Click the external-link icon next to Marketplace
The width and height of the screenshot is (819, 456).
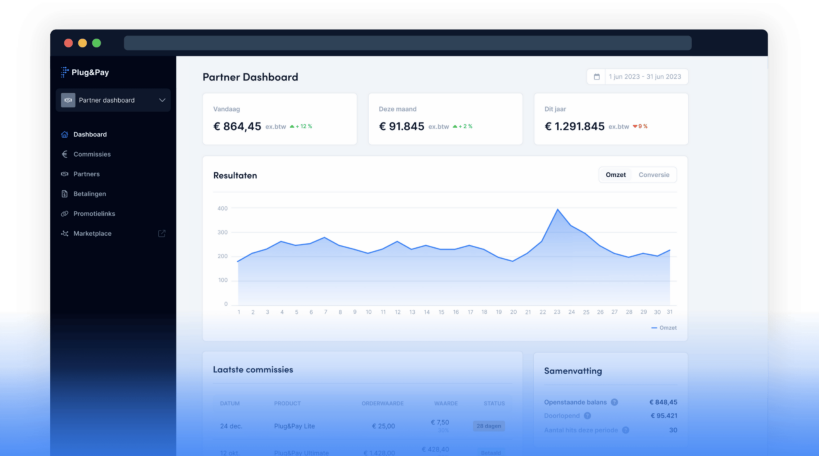pos(162,234)
